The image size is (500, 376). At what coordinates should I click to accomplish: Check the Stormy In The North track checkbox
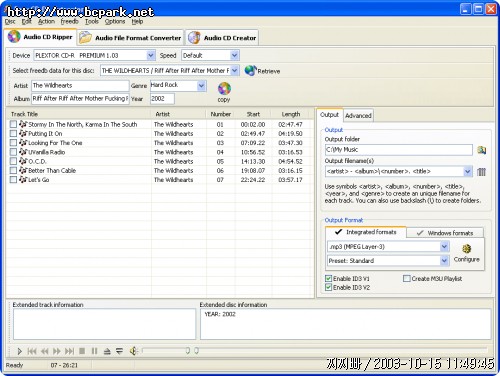click(x=13, y=124)
